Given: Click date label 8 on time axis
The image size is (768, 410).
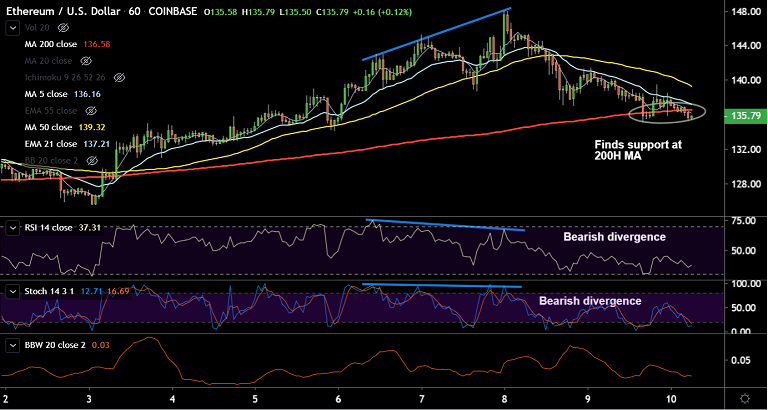Looking at the screenshot, I should pyautogui.click(x=504, y=398).
